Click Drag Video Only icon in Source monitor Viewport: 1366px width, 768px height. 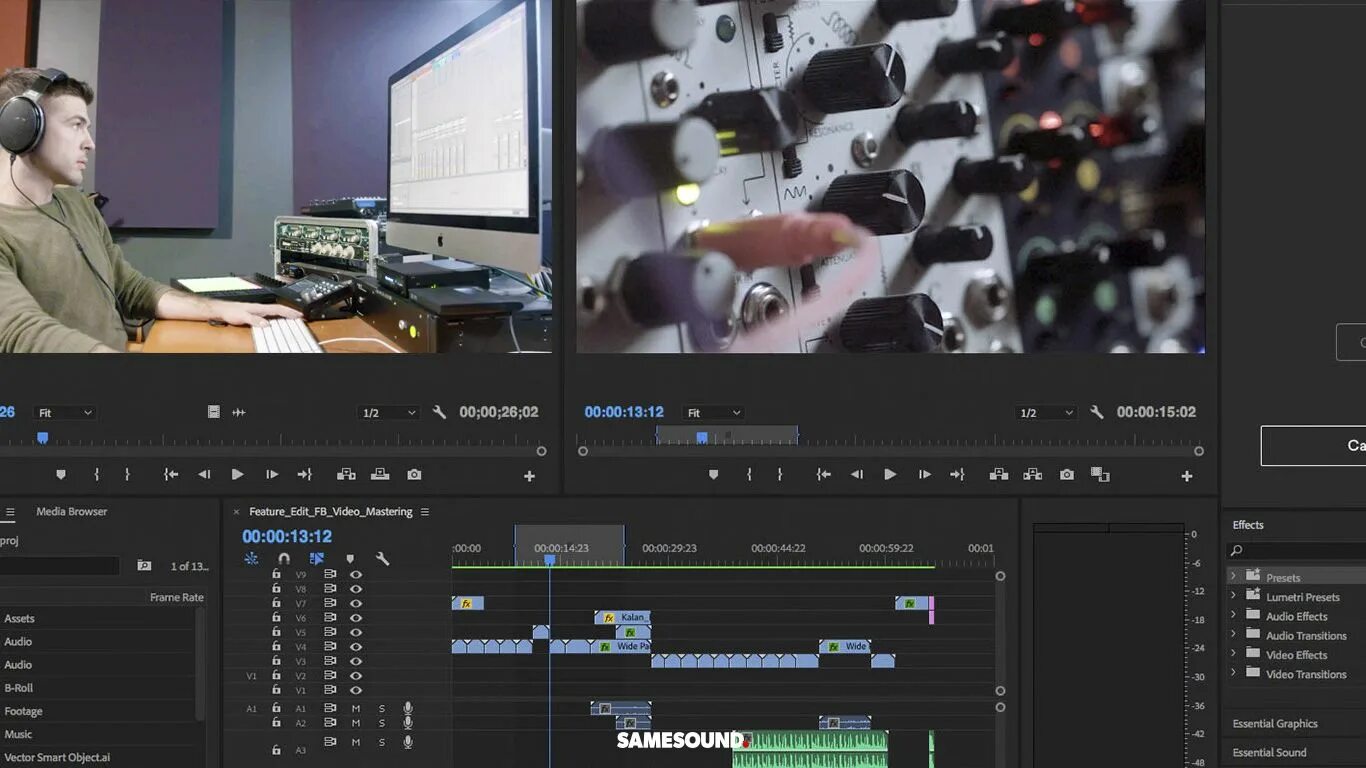(214, 412)
